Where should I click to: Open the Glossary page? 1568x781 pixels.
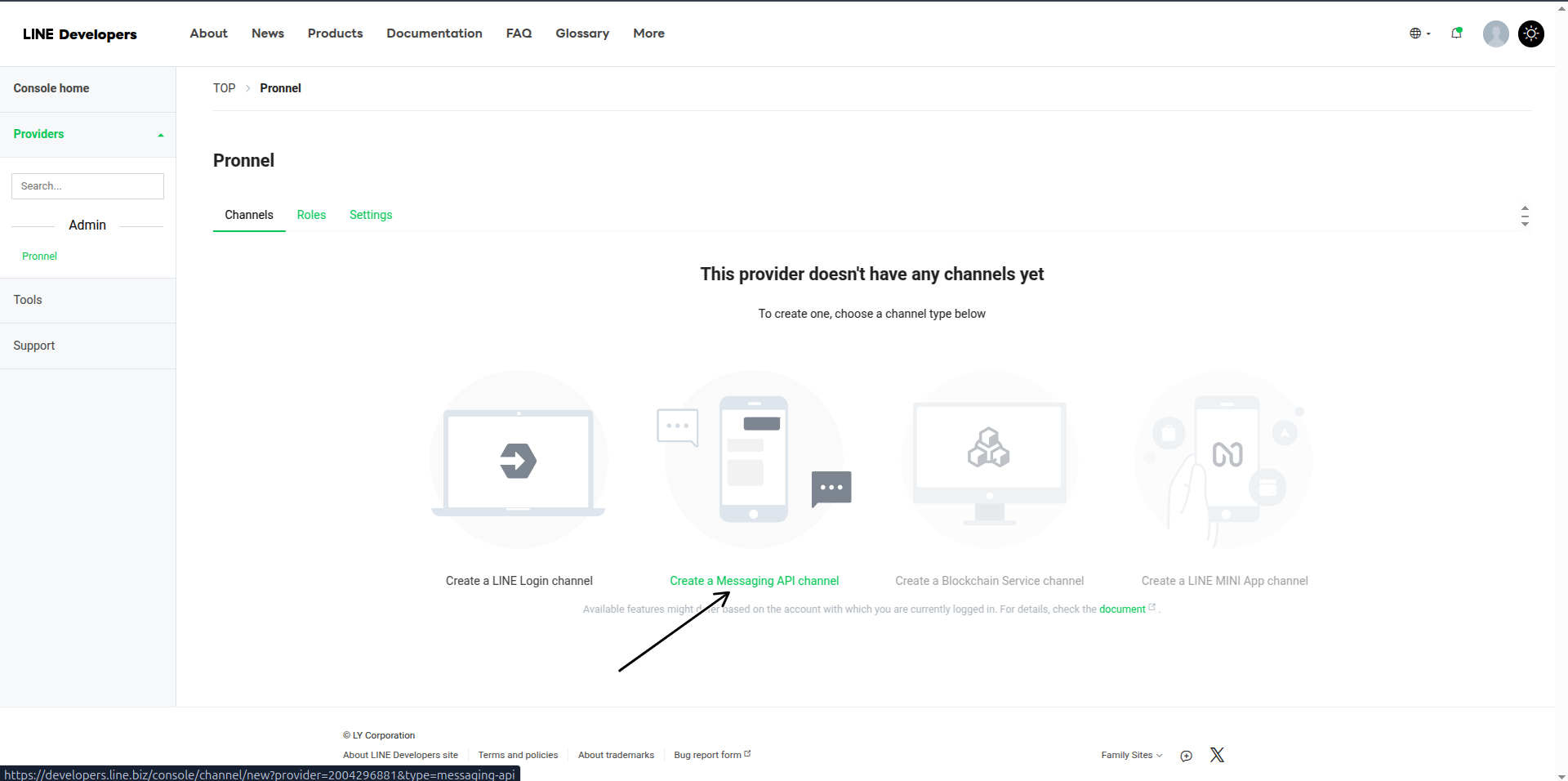click(582, 33)
